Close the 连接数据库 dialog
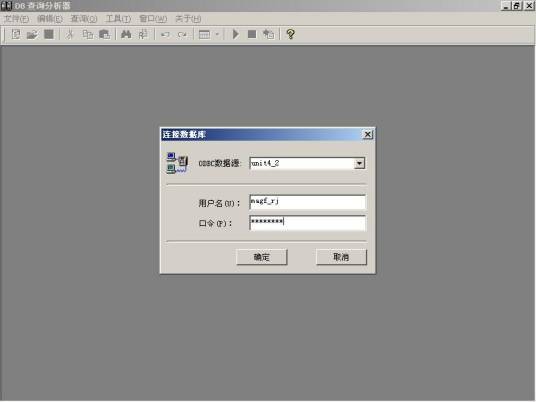Screen dimensions: 536x402 (367, 134)
